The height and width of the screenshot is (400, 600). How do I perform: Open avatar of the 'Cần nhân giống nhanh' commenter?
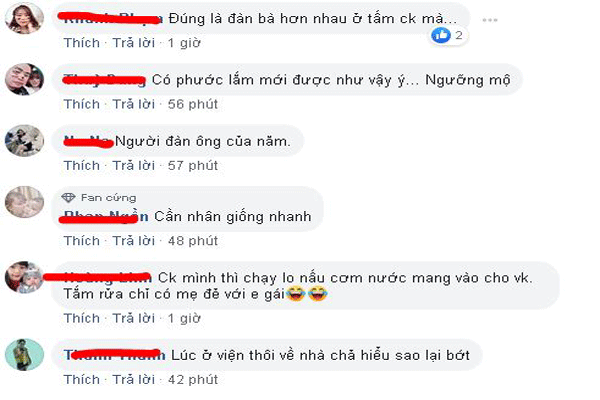pos(24,202)
